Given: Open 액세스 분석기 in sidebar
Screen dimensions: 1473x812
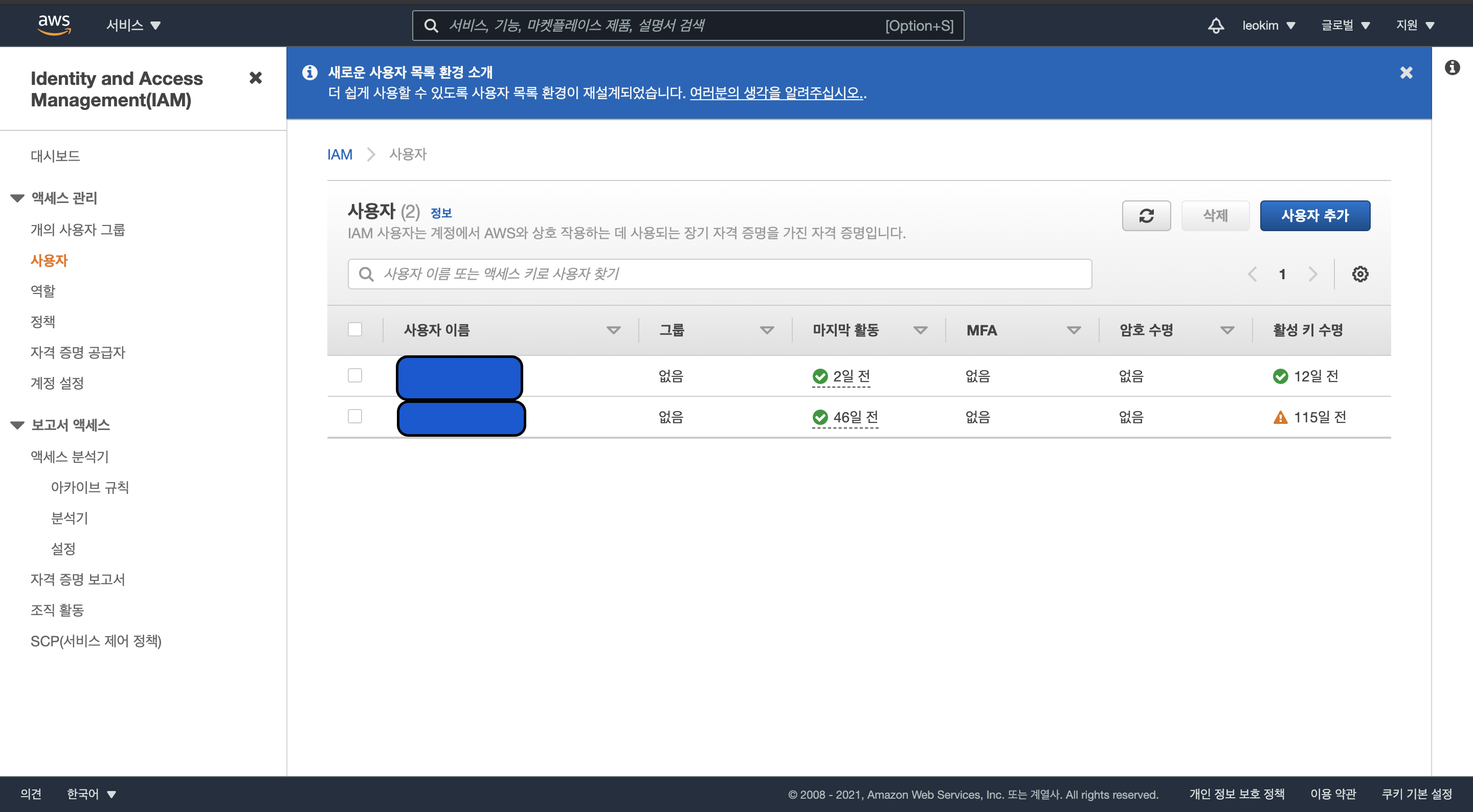Looking at the screenshot, I should pos(70,456).
